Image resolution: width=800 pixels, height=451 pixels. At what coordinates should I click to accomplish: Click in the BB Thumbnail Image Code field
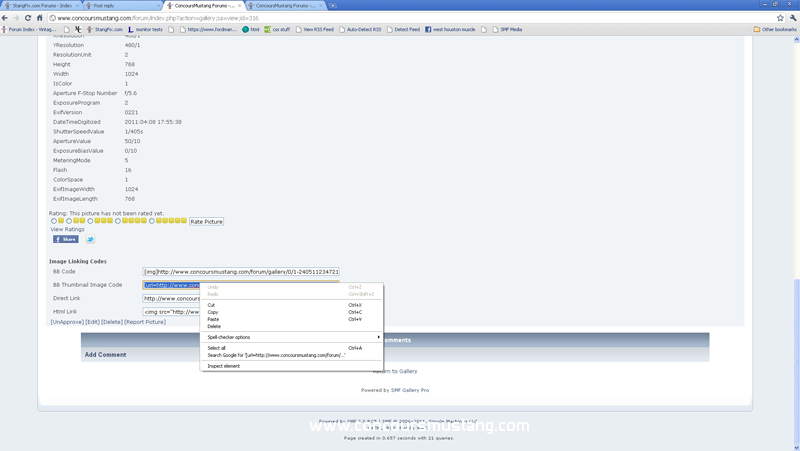pos(171,285)
